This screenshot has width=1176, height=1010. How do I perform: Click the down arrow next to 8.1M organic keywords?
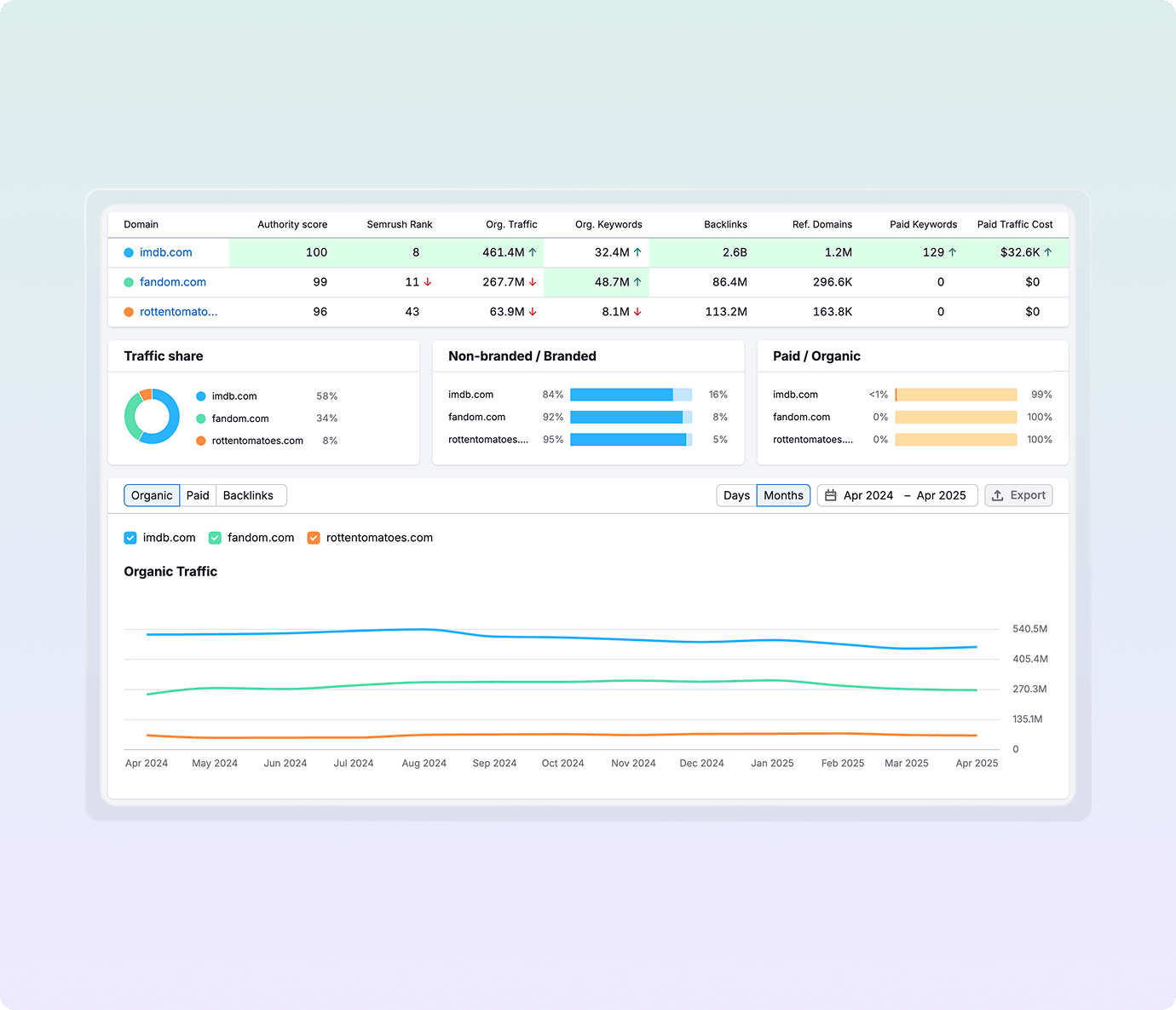pos(637,312)
